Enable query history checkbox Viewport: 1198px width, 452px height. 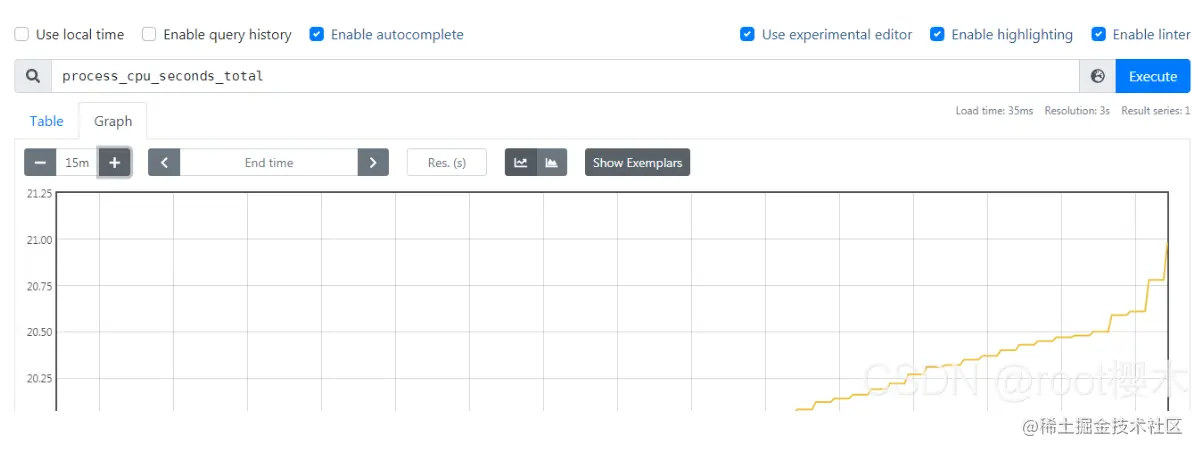pos(149,34)
